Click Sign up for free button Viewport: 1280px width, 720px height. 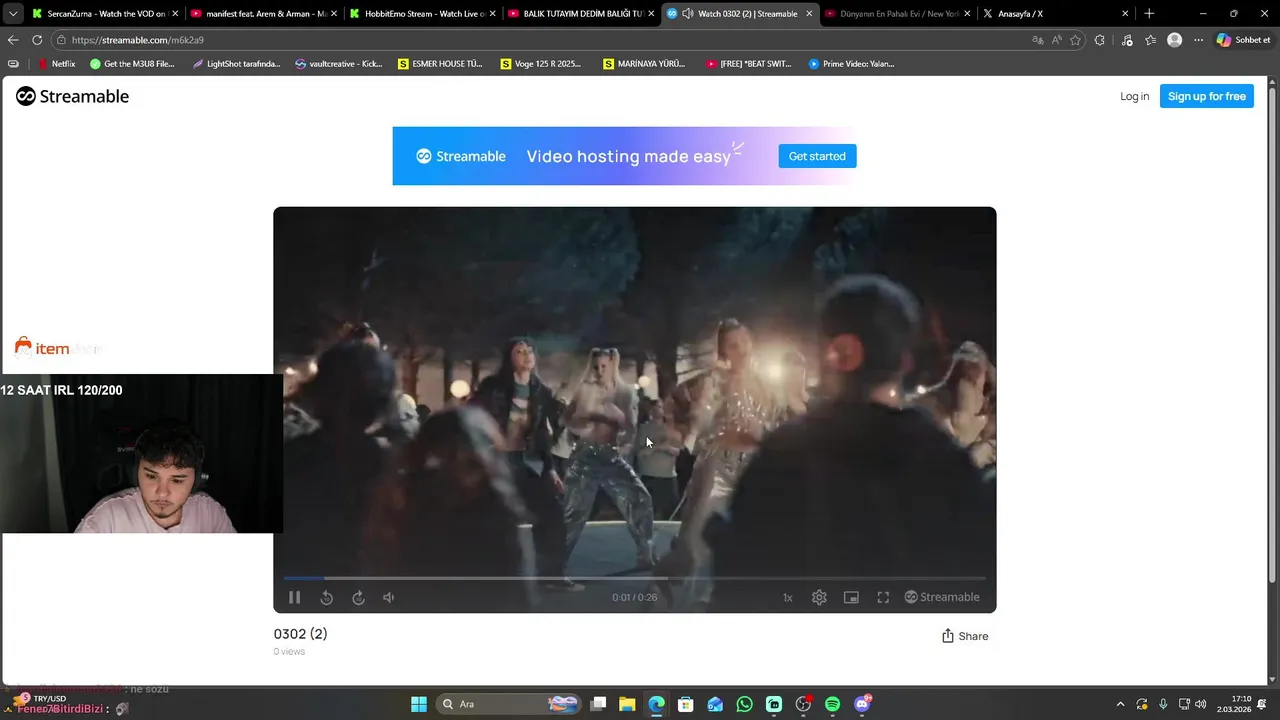coord(1206,96)
